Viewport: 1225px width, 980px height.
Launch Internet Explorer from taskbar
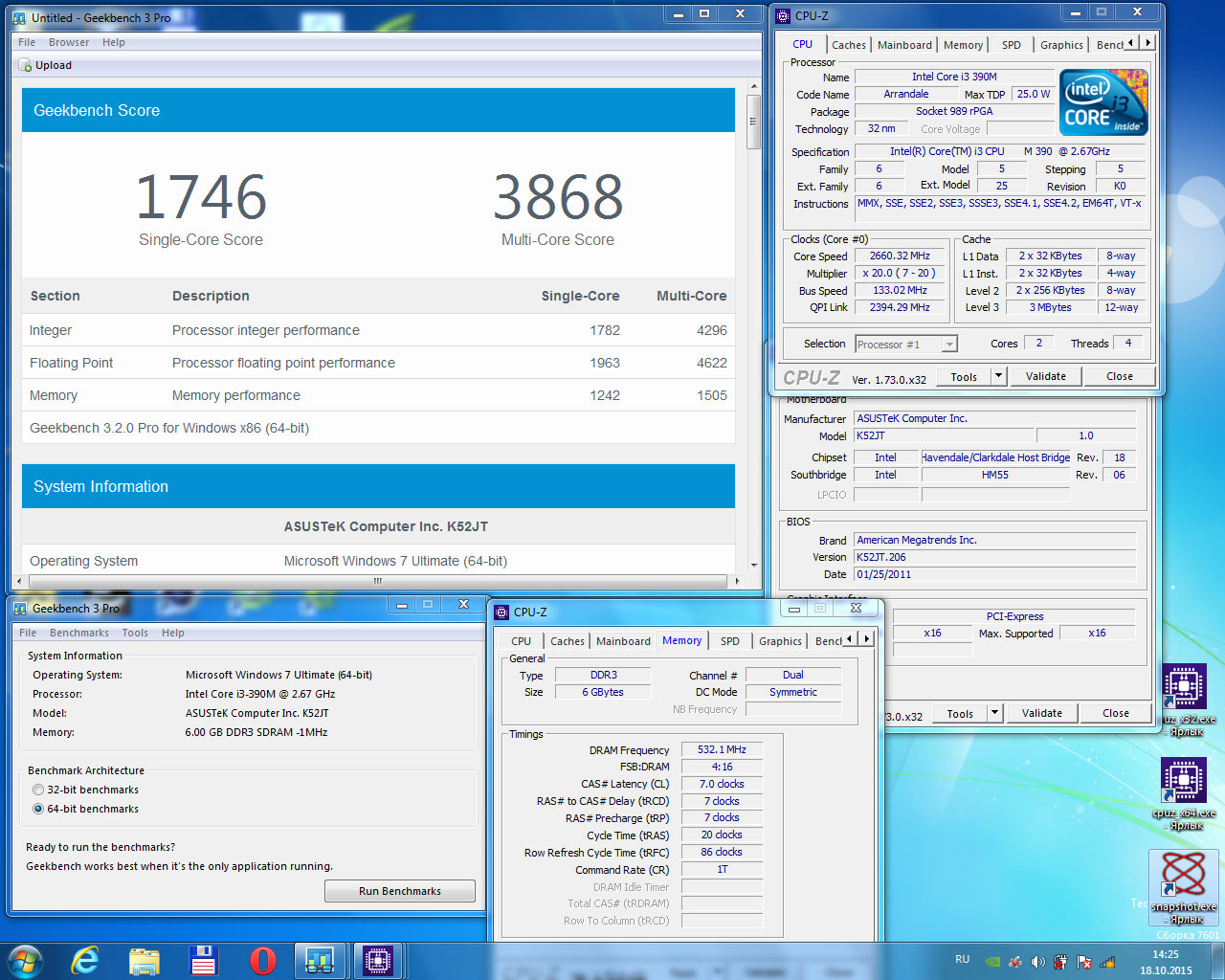(x=86, y=960)
